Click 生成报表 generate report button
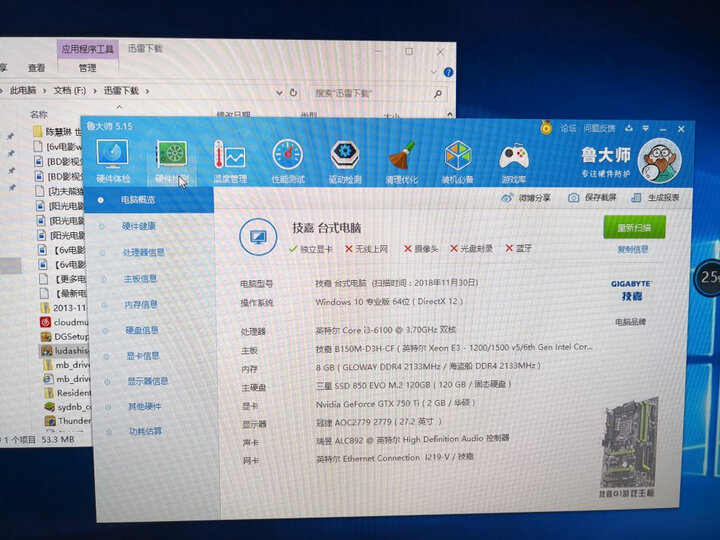720x540 pixels. [x=655, y=198]
